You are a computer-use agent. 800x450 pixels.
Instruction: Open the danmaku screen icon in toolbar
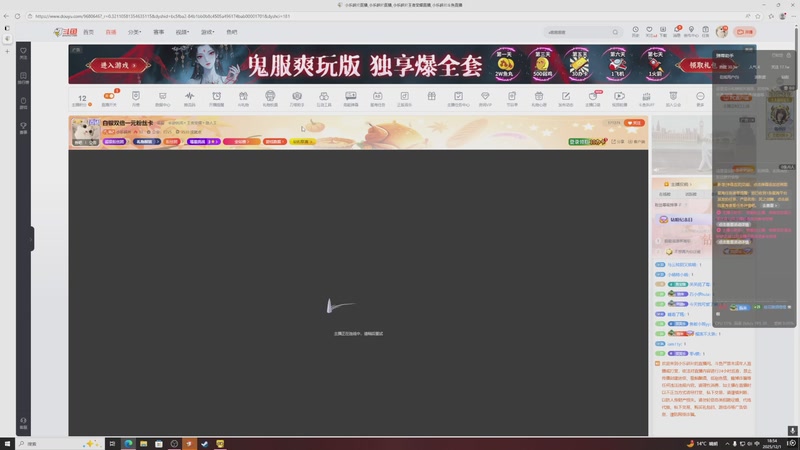pos(351,96)
